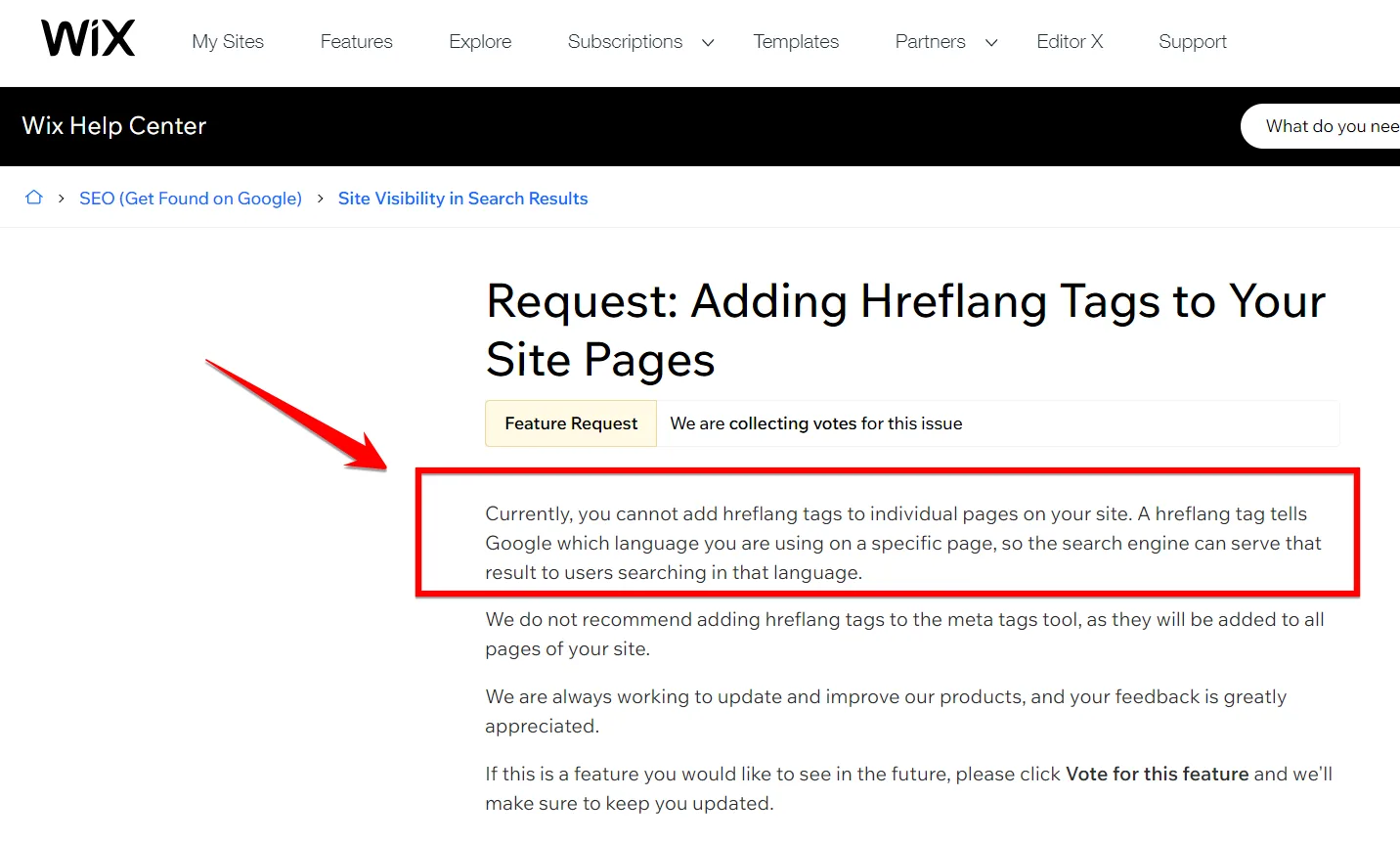Click bold text 'Vote for this feature'
Image resolution: width=1400 pixels, height=843 pixels.
tap(1158, 774)
